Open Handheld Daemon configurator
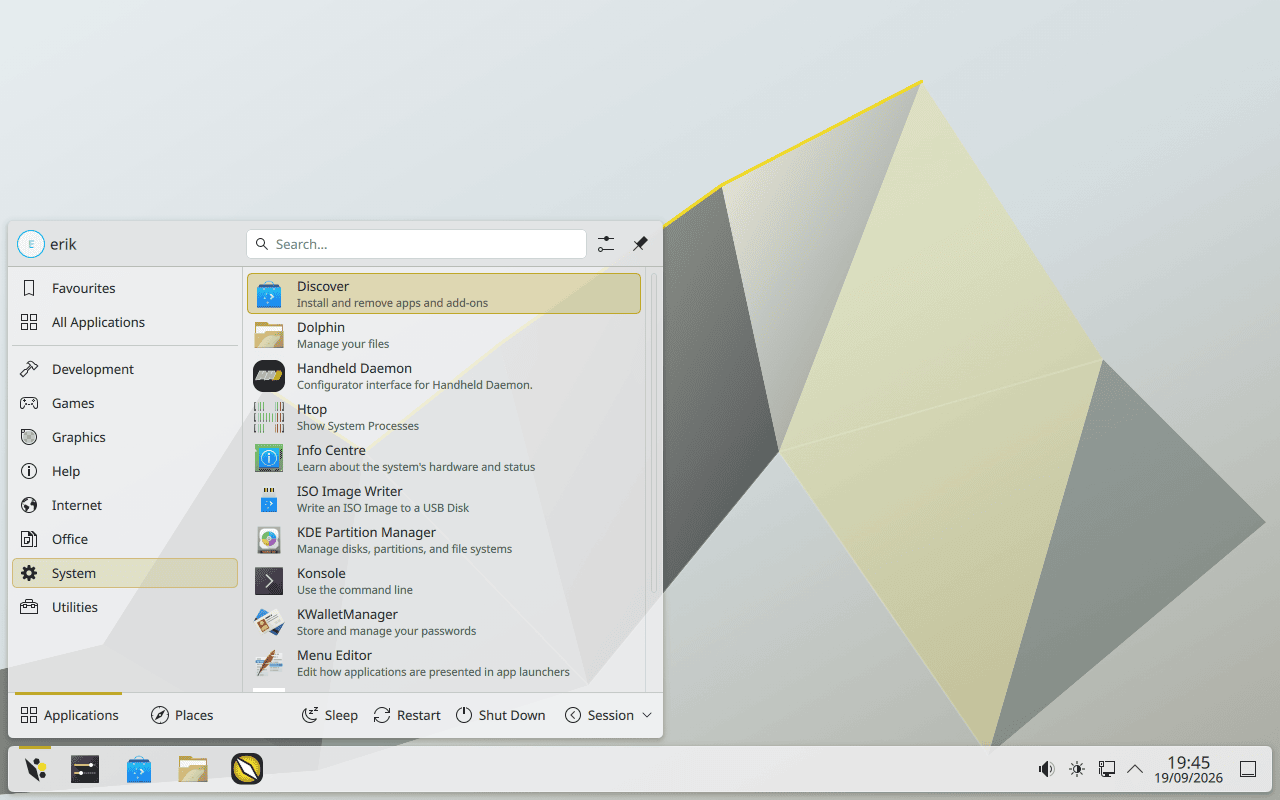The height and width of the screenshot is (800, 1280). point(444,376)
